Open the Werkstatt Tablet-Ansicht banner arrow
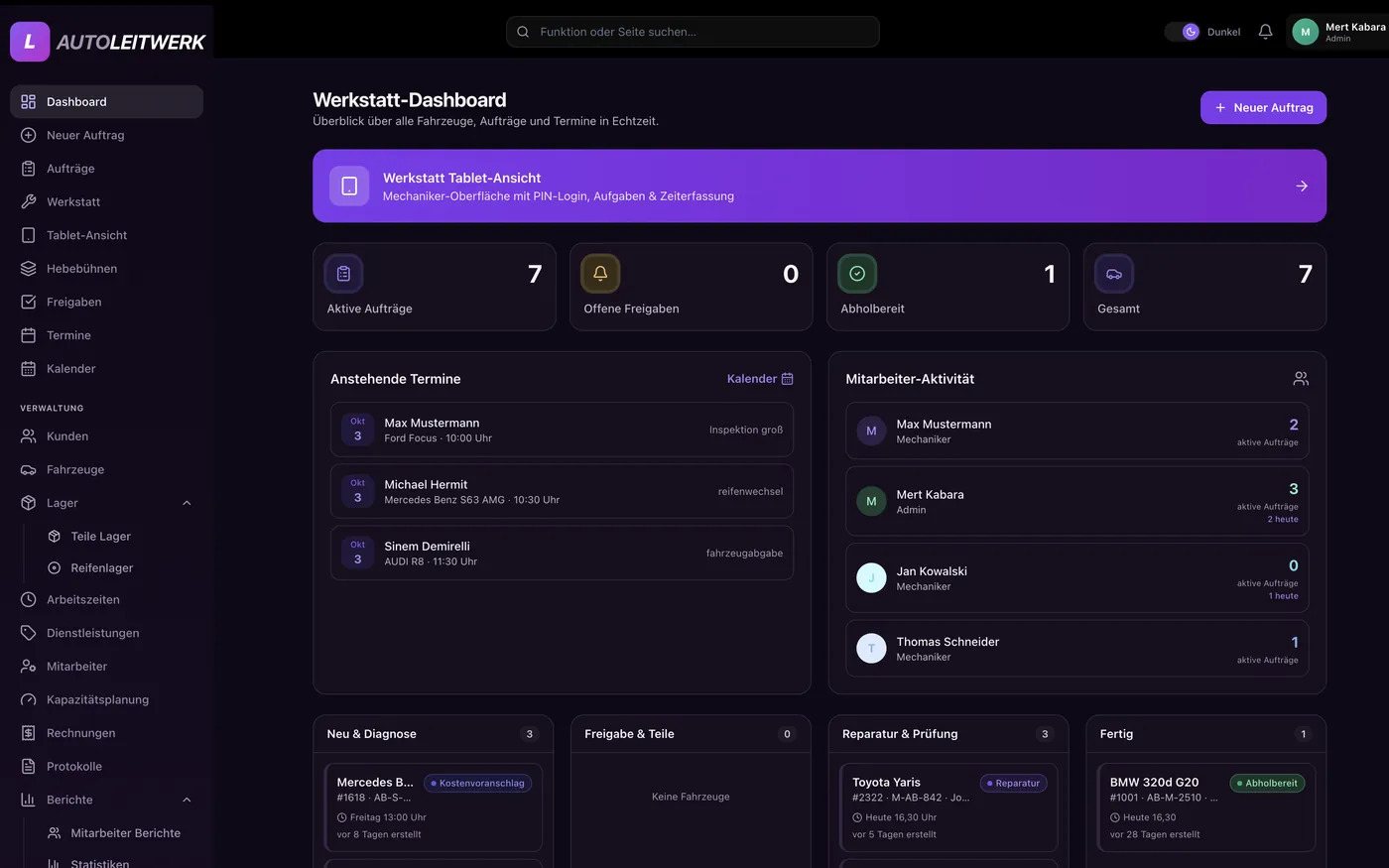This screenshot has height=868, width=1389. coord(1302,186)
